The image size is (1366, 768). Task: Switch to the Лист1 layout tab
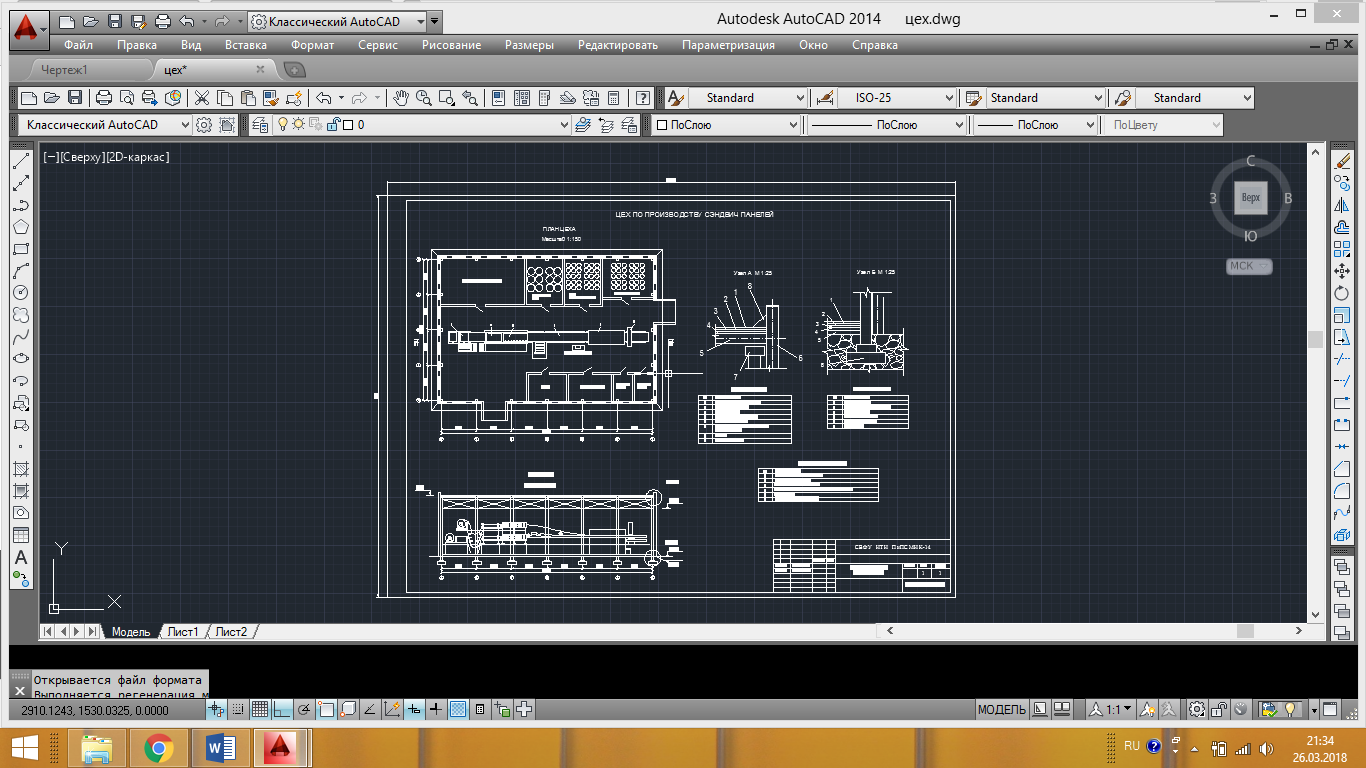click(182, 632)
